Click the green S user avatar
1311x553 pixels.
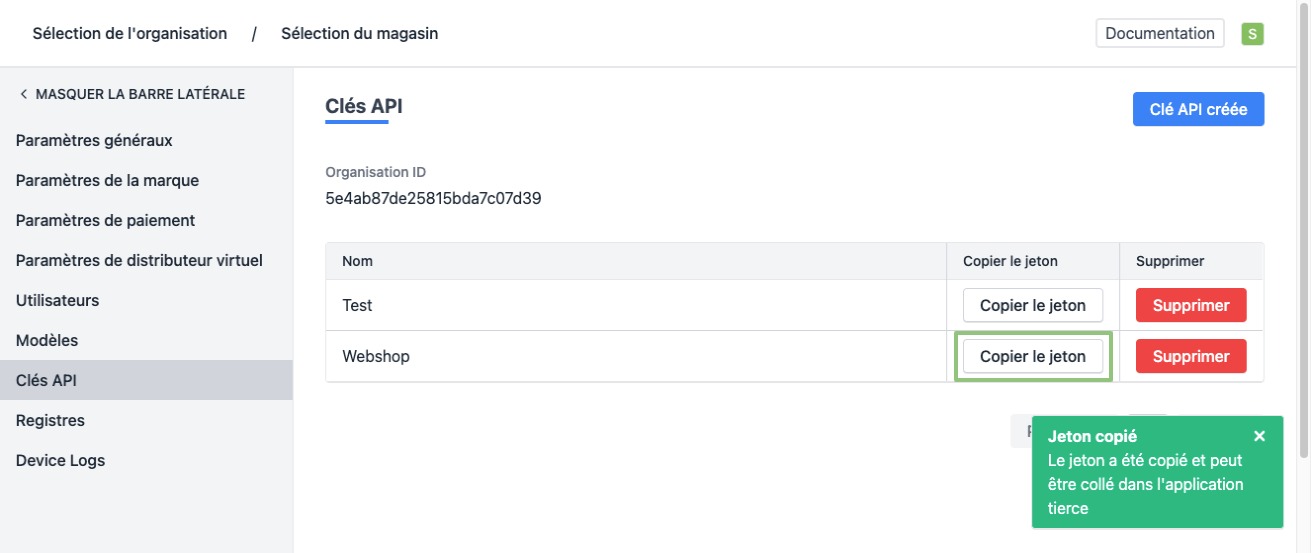click(1252, 34)
